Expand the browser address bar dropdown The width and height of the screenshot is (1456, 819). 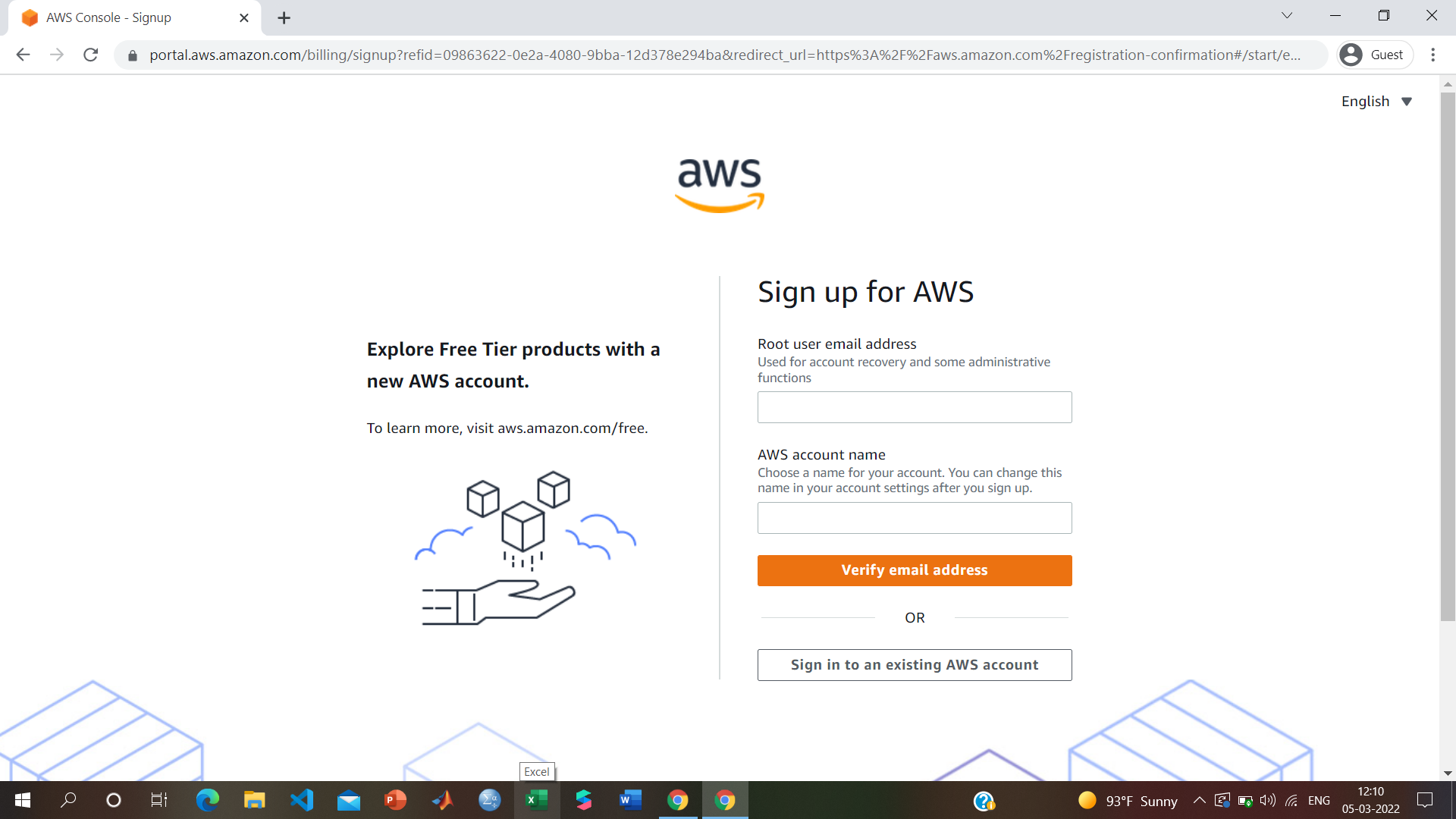pos(1287,15)
